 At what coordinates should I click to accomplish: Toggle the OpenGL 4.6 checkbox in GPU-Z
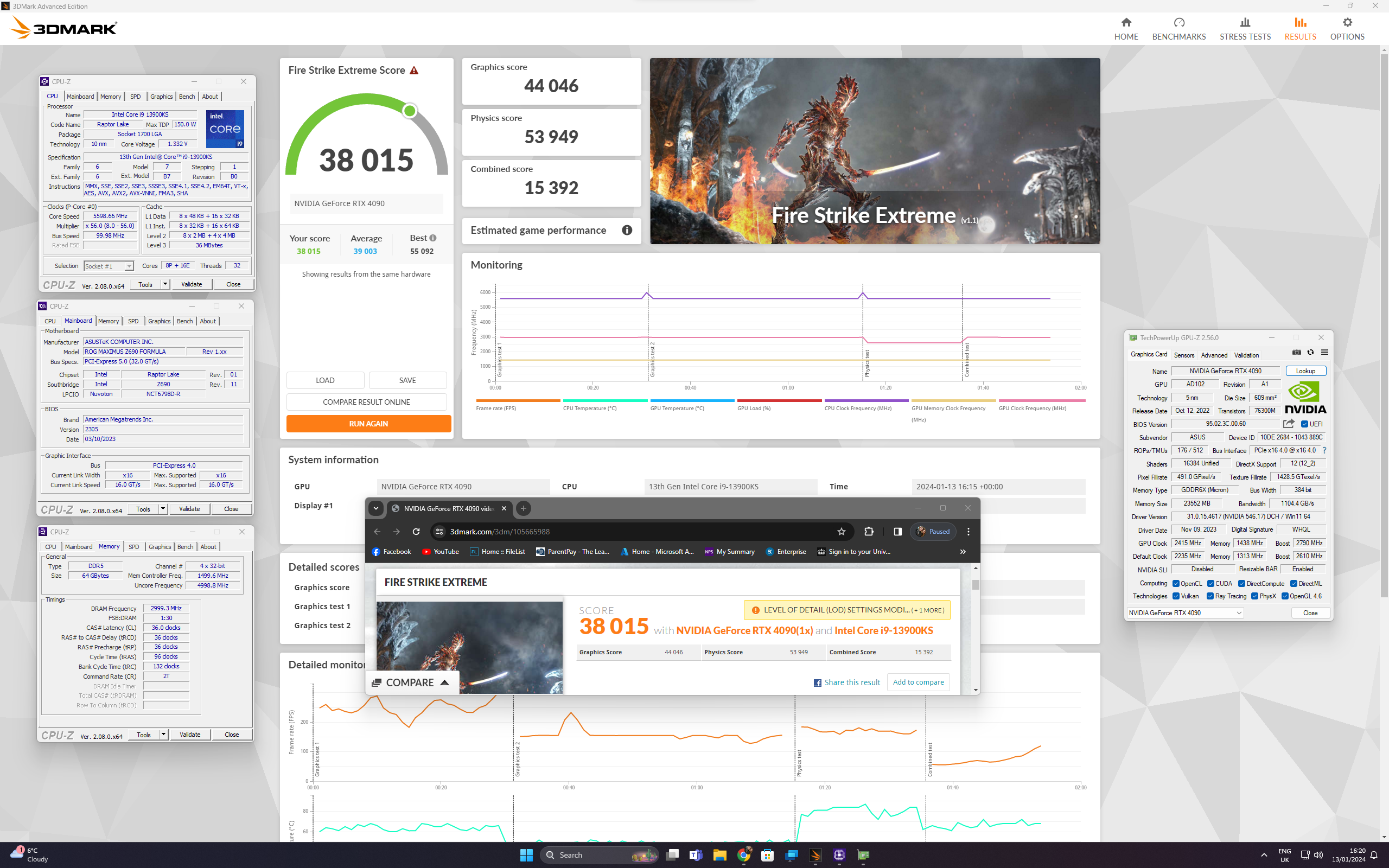pyautogui.click(x=1284, y=596)
